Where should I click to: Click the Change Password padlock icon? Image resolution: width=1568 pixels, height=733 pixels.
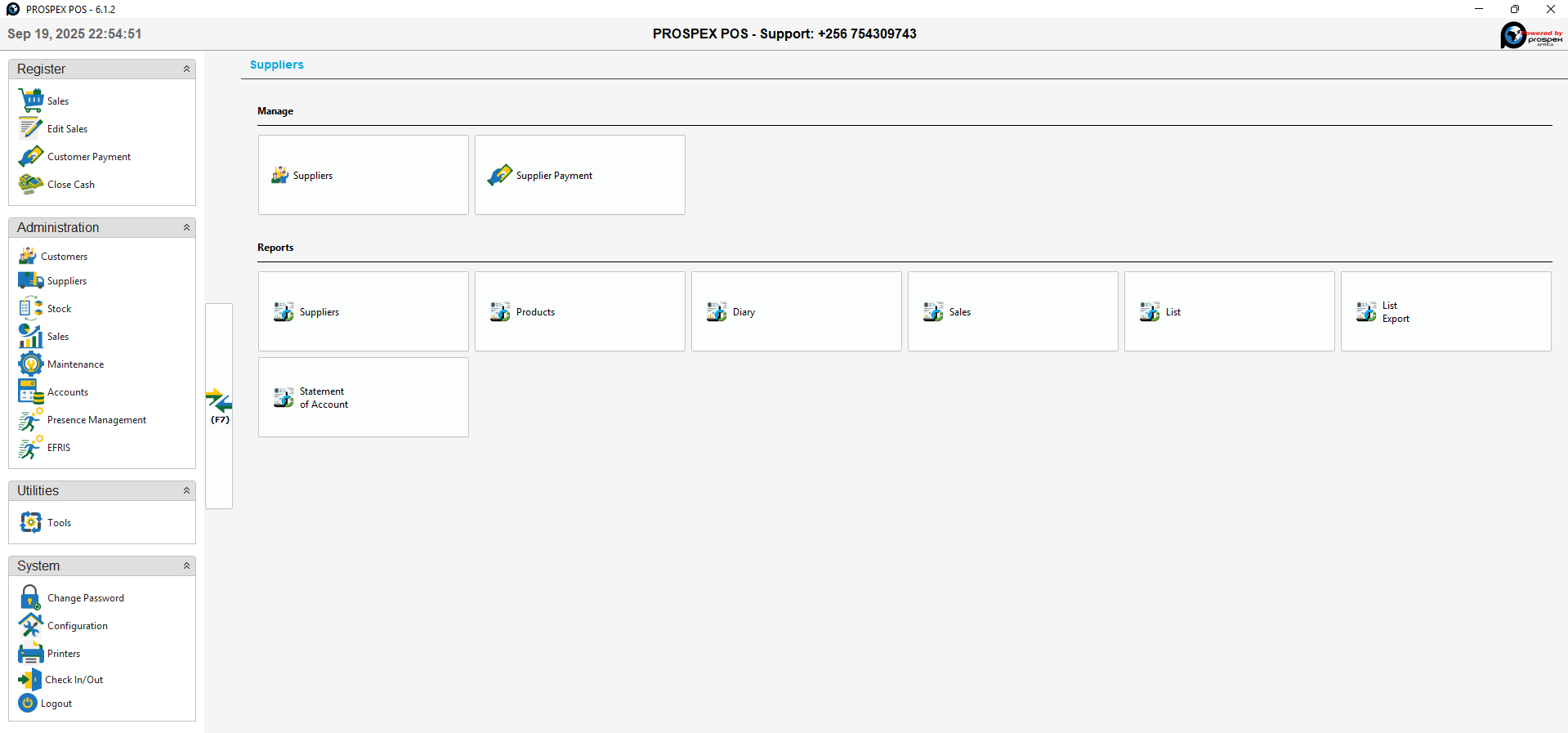click(31, 598)
